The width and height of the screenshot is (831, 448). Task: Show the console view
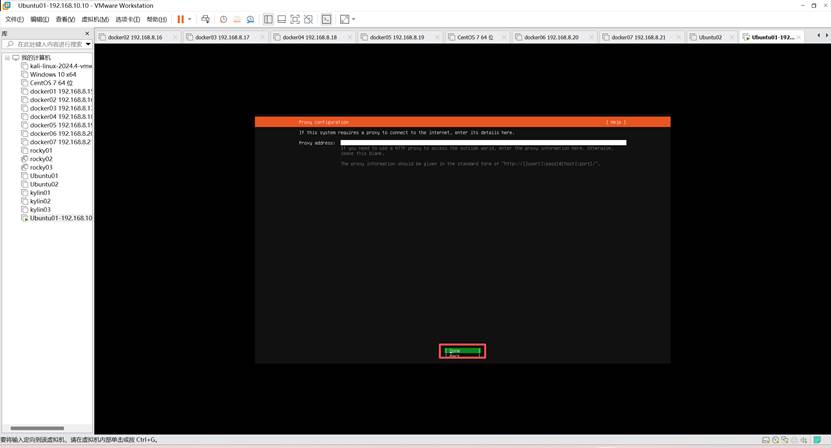[x=326, y=19]
